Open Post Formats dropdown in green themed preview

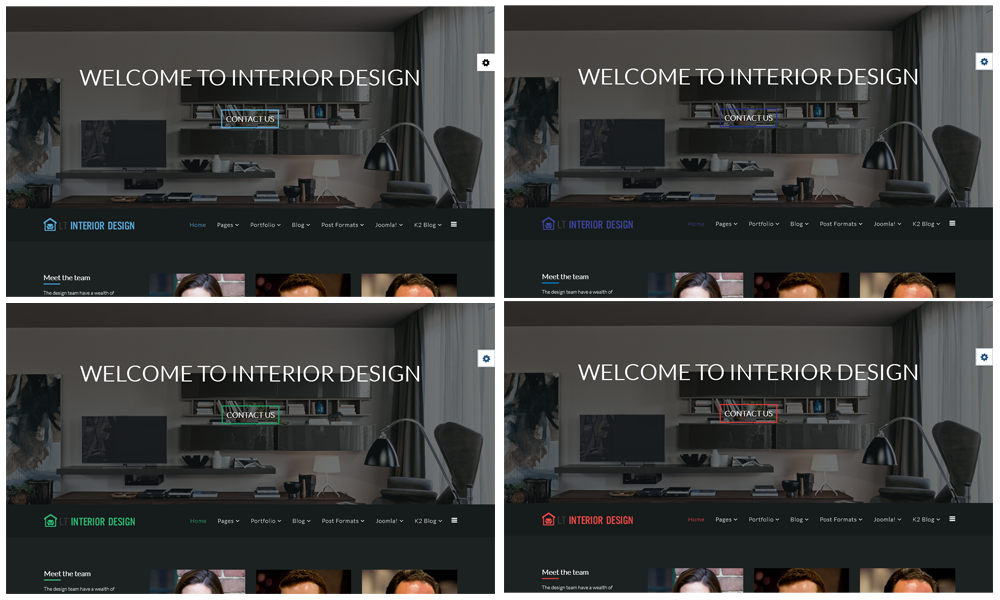[343, 520]
